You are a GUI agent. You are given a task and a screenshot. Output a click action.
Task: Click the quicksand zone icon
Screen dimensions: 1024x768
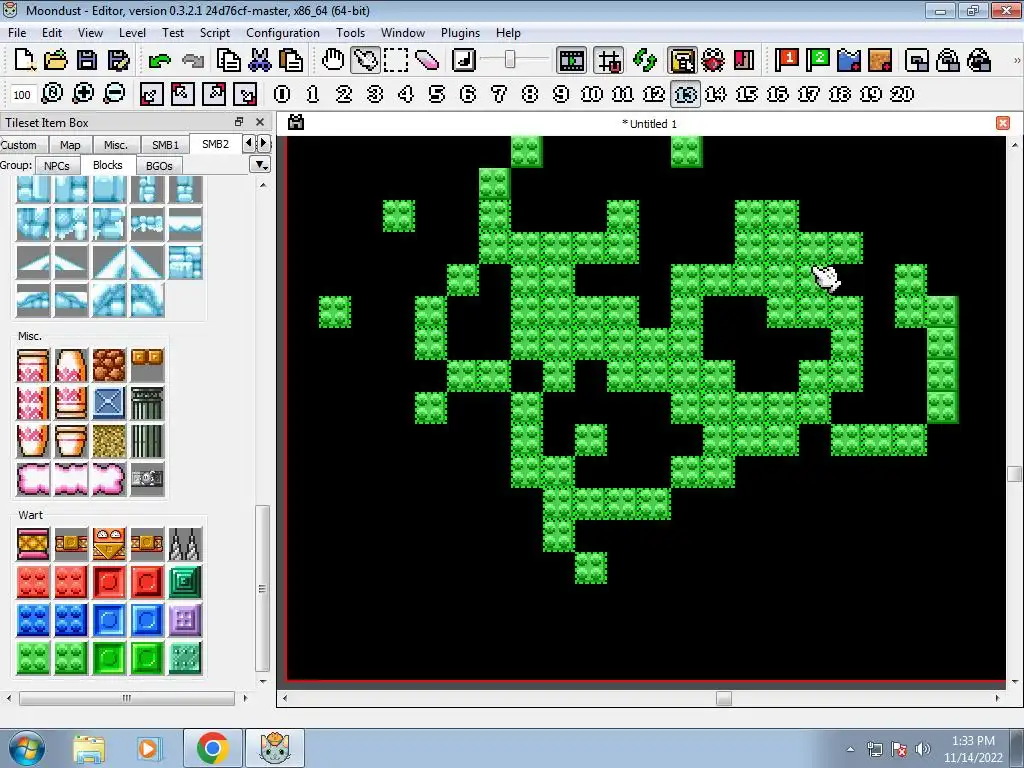click(880, 60)
